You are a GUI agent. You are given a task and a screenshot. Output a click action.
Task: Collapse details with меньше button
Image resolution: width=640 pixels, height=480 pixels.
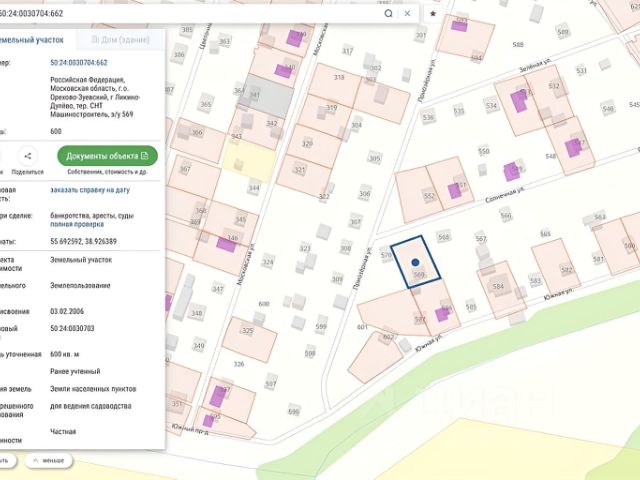(x=49, y=460)
